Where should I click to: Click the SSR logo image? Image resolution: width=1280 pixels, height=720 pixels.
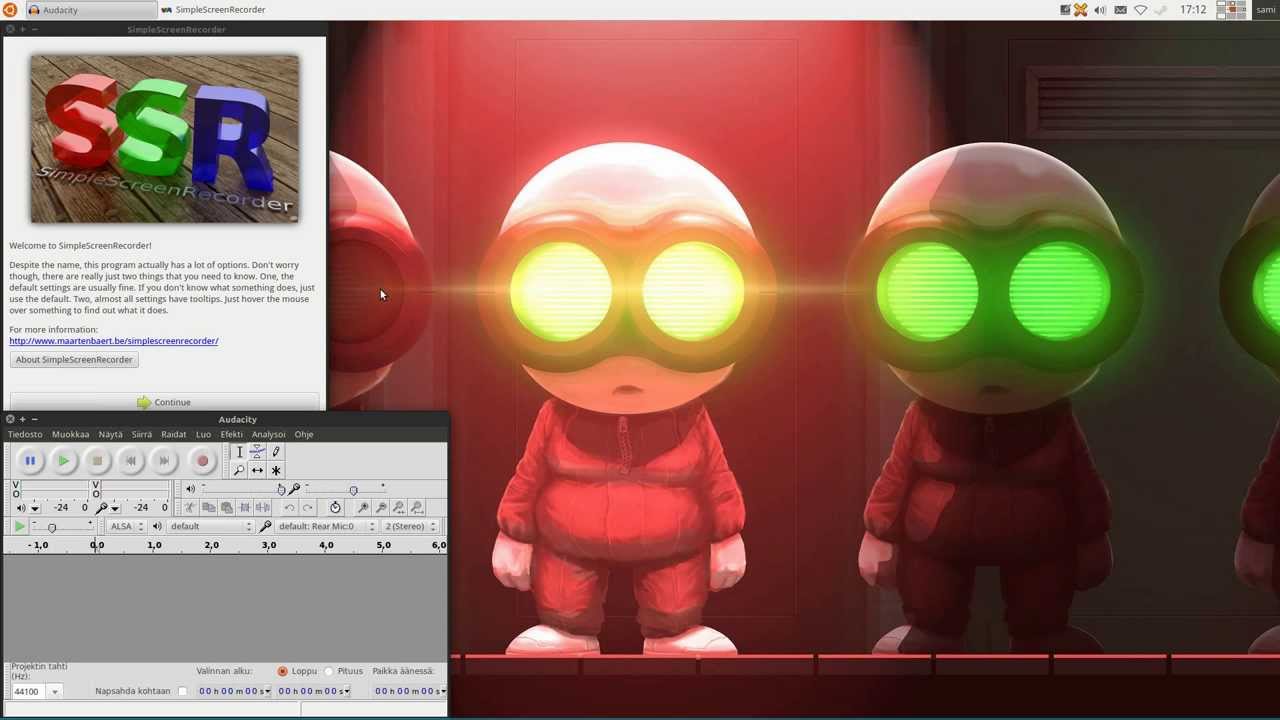pos(164,139)
